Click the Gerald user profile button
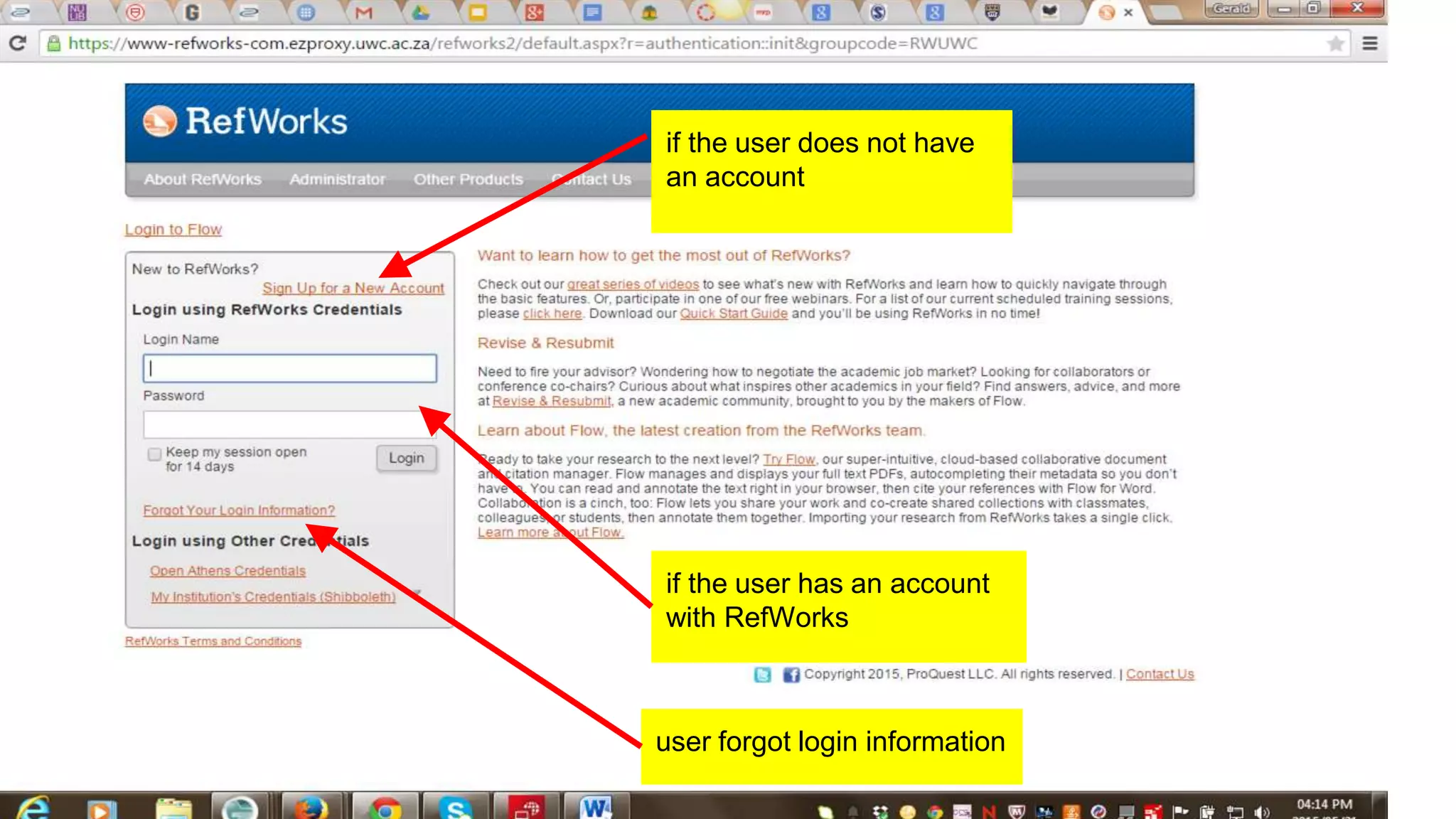The width and height of the screenshot is (1456, 819). click(x=1231, y=9)
